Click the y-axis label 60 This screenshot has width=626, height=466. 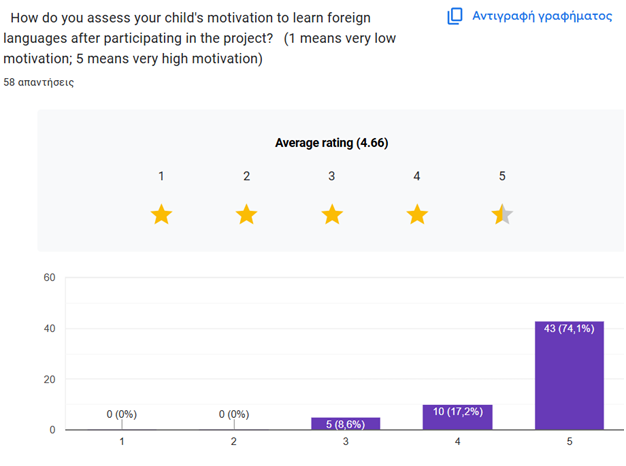tap(47, 277)
